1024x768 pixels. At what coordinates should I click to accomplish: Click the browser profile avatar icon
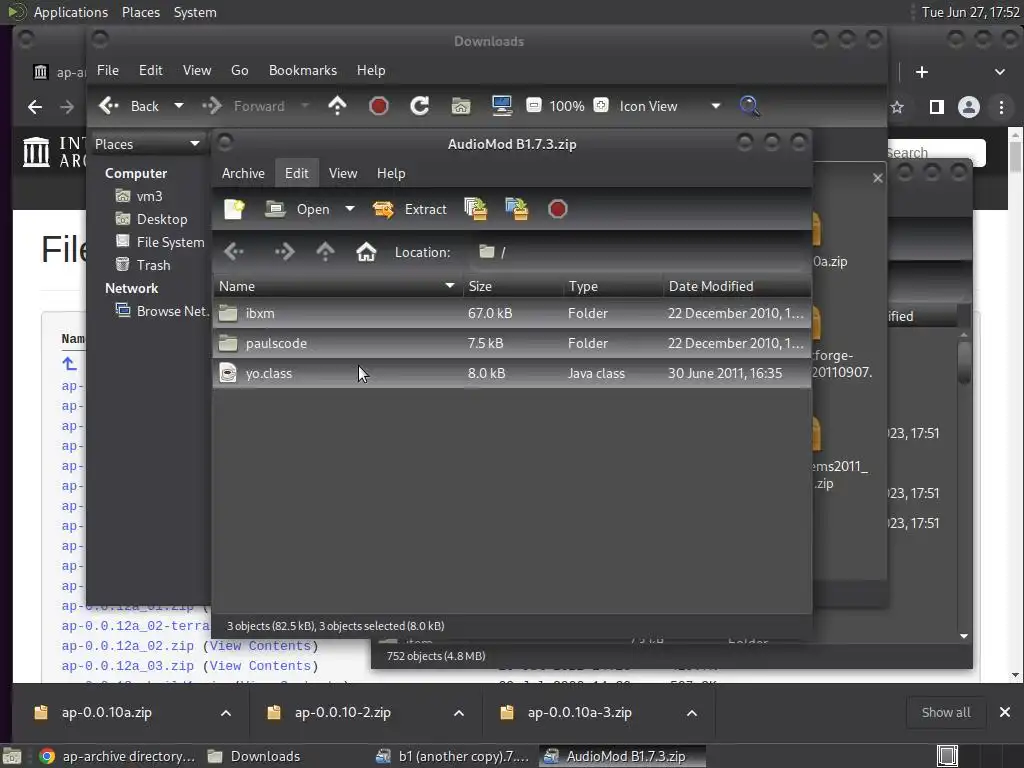point(968,107)
